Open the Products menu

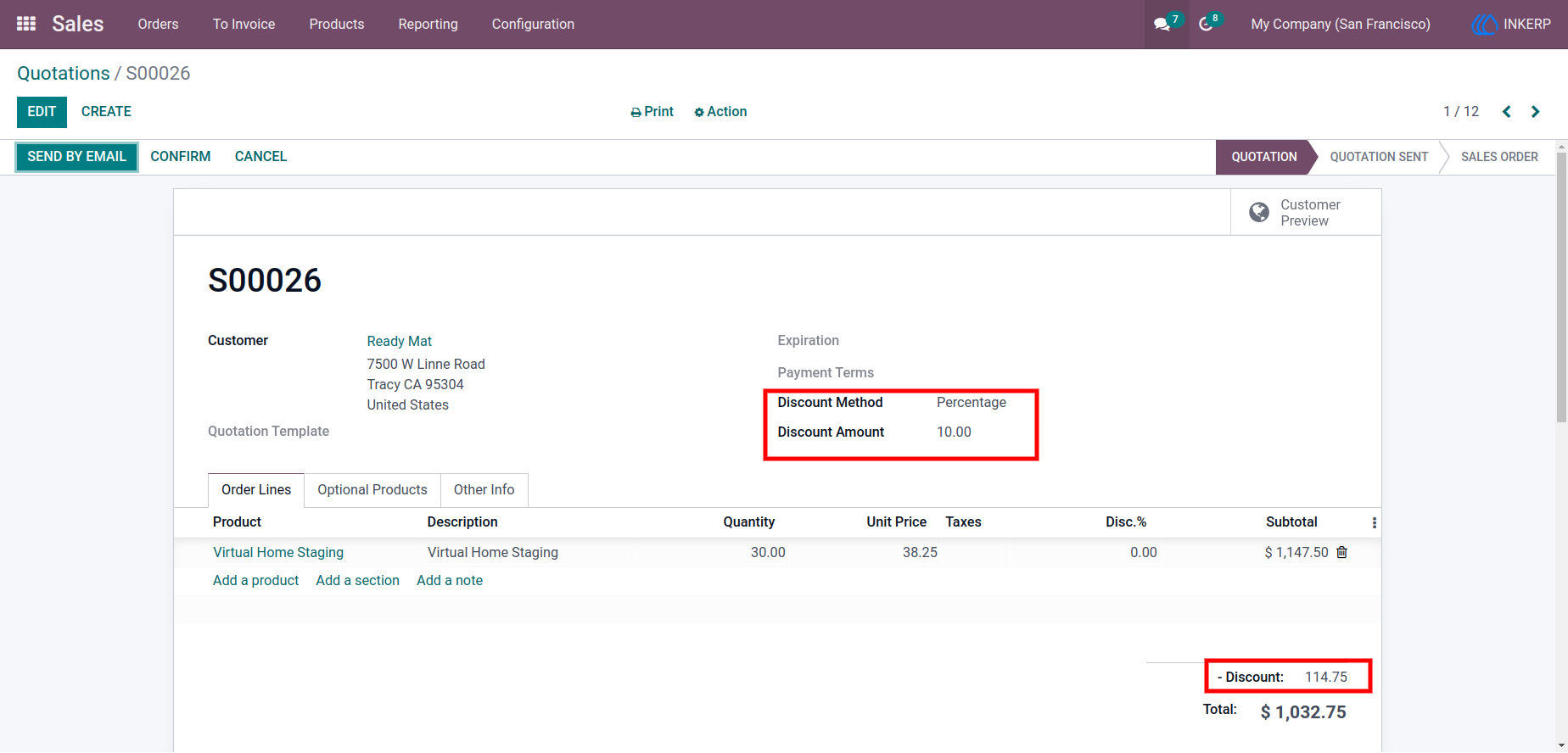click(337, 25)
